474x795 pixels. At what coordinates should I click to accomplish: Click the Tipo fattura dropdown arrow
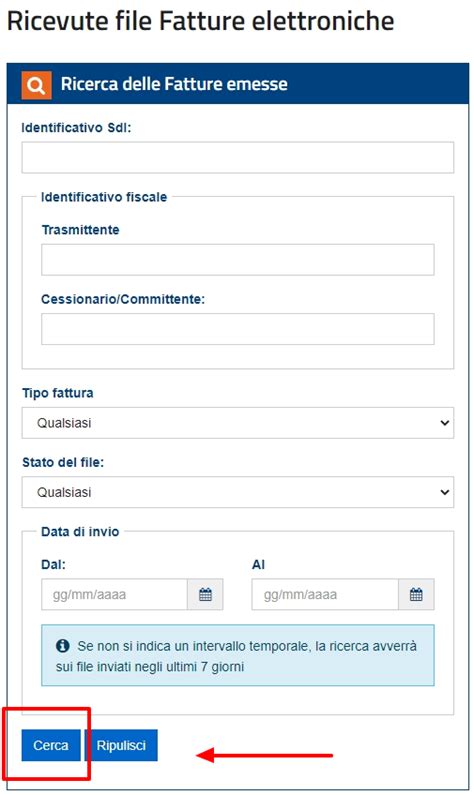[x=445, y=423]
